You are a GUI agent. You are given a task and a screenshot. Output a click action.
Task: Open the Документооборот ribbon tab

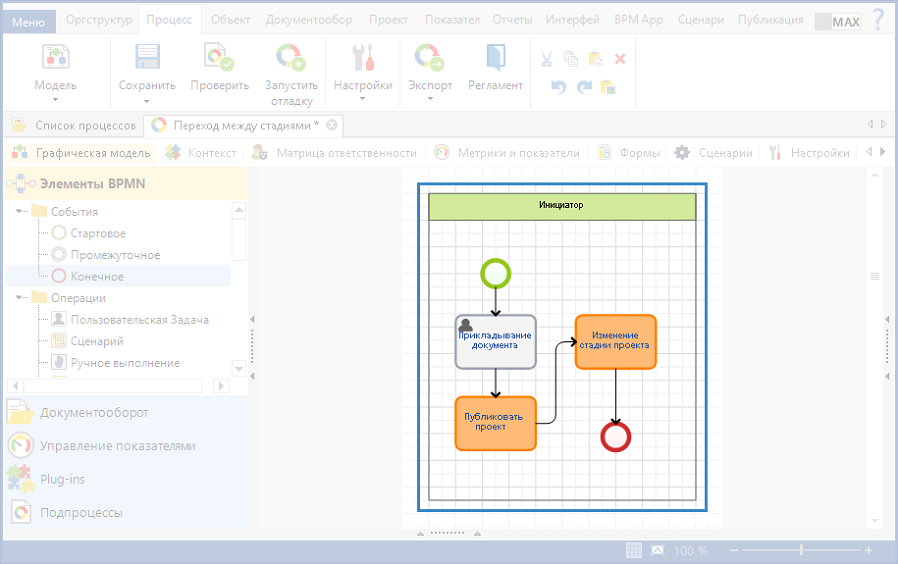309,19
